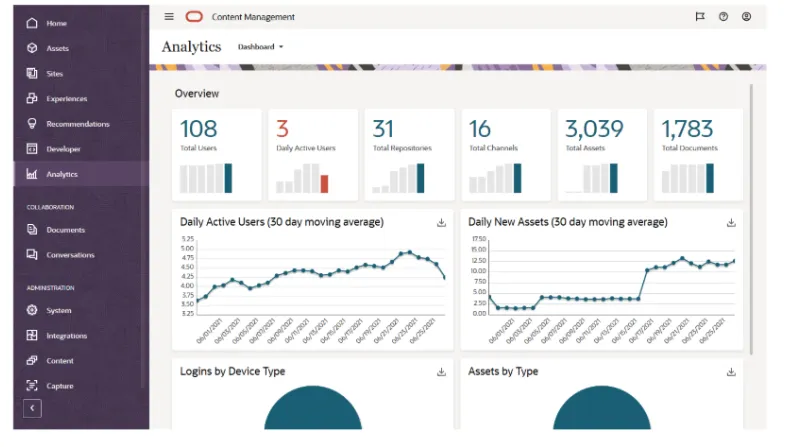Go to Sites in the sidebar

pos(54,74)
